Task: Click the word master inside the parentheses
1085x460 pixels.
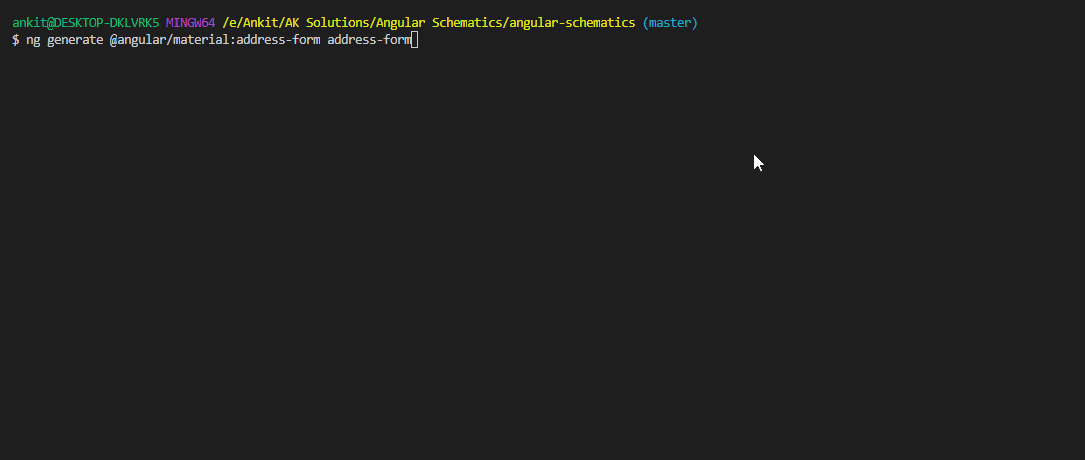Action: (670, 23)
